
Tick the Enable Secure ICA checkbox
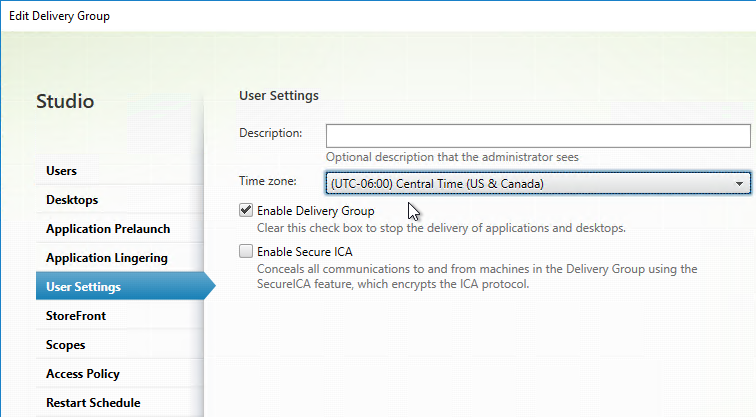[246, 252]
